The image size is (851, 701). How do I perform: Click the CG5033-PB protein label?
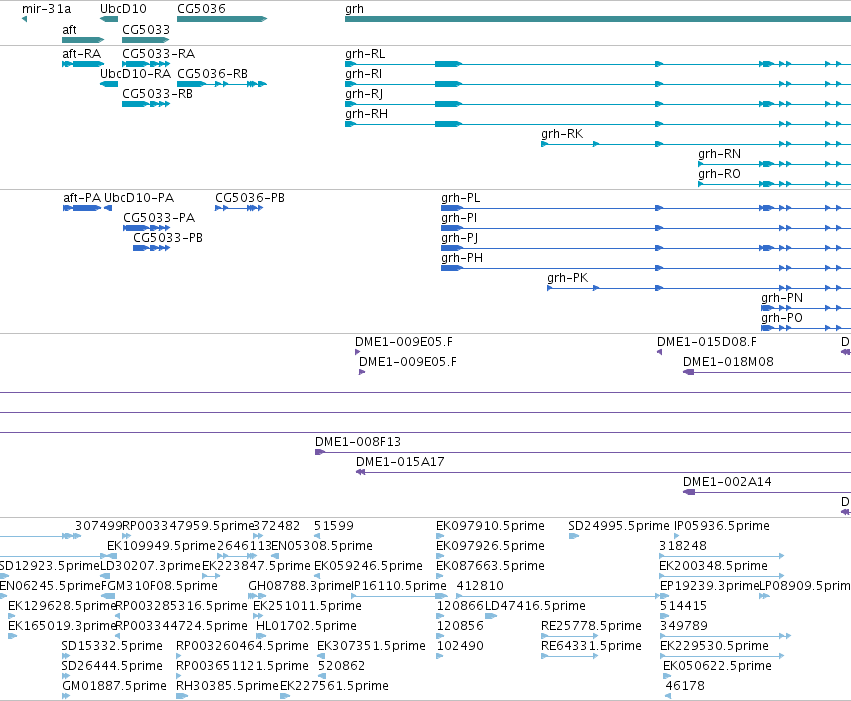[x=168, y=238]
